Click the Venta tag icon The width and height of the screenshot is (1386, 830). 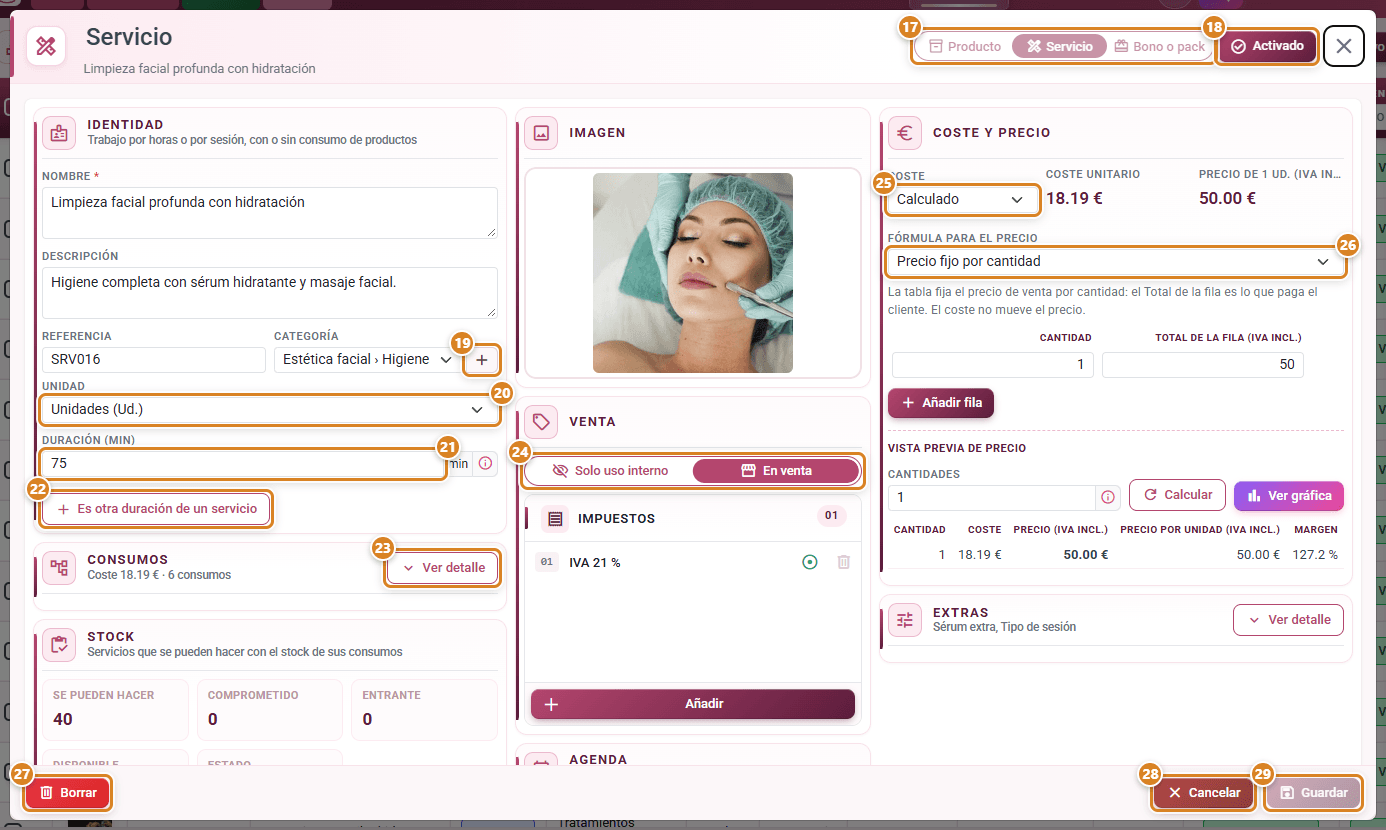pos(541,422)
